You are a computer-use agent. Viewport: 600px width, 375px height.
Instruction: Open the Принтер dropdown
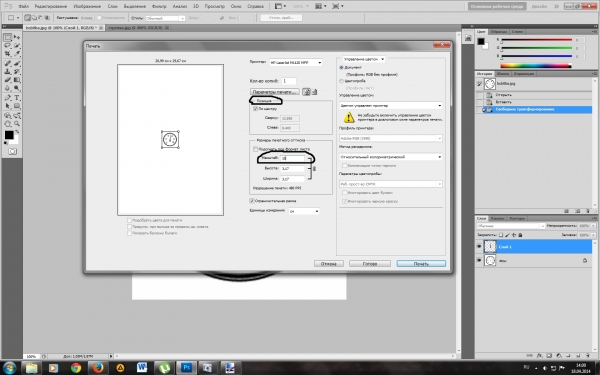295,62
